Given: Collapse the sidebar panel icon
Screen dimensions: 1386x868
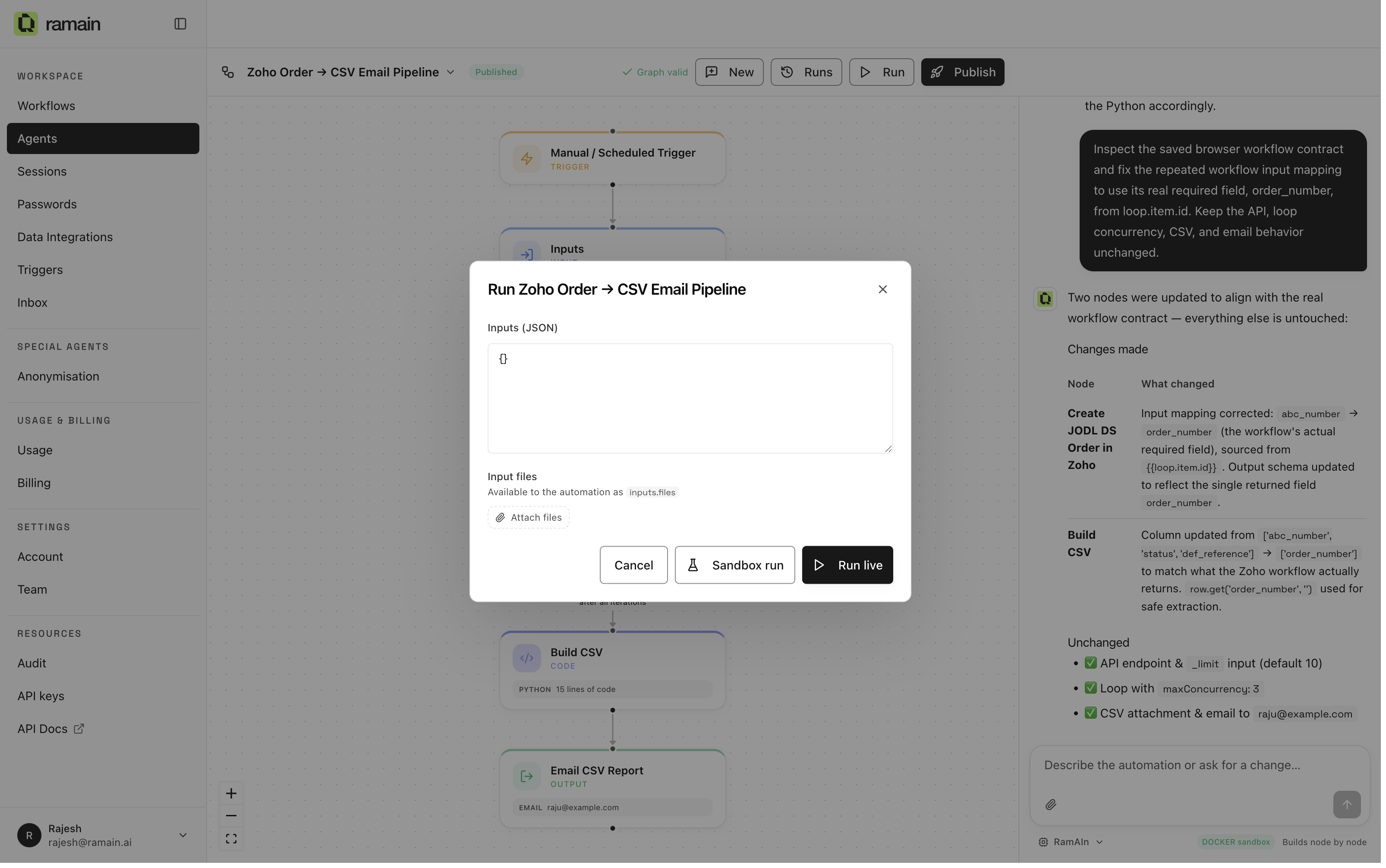Looking at the screenshot, I should 180,24.
